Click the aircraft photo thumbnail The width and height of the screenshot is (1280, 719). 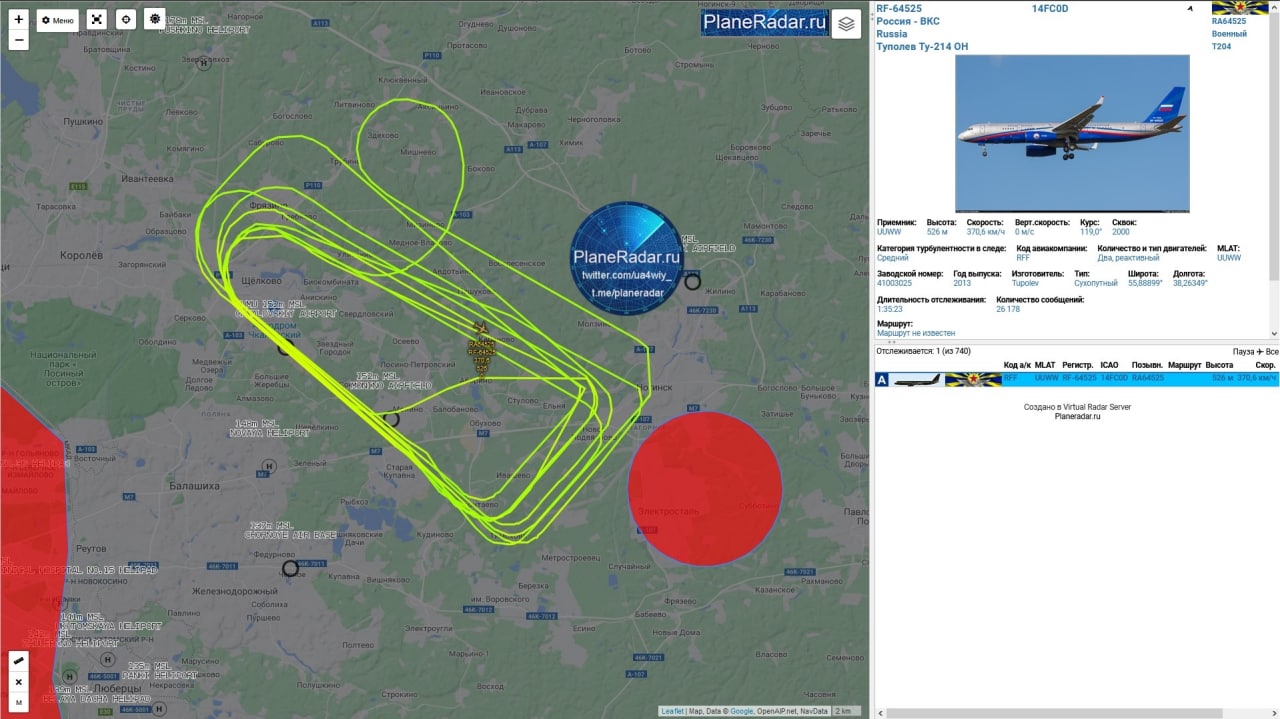[1072, 133]
